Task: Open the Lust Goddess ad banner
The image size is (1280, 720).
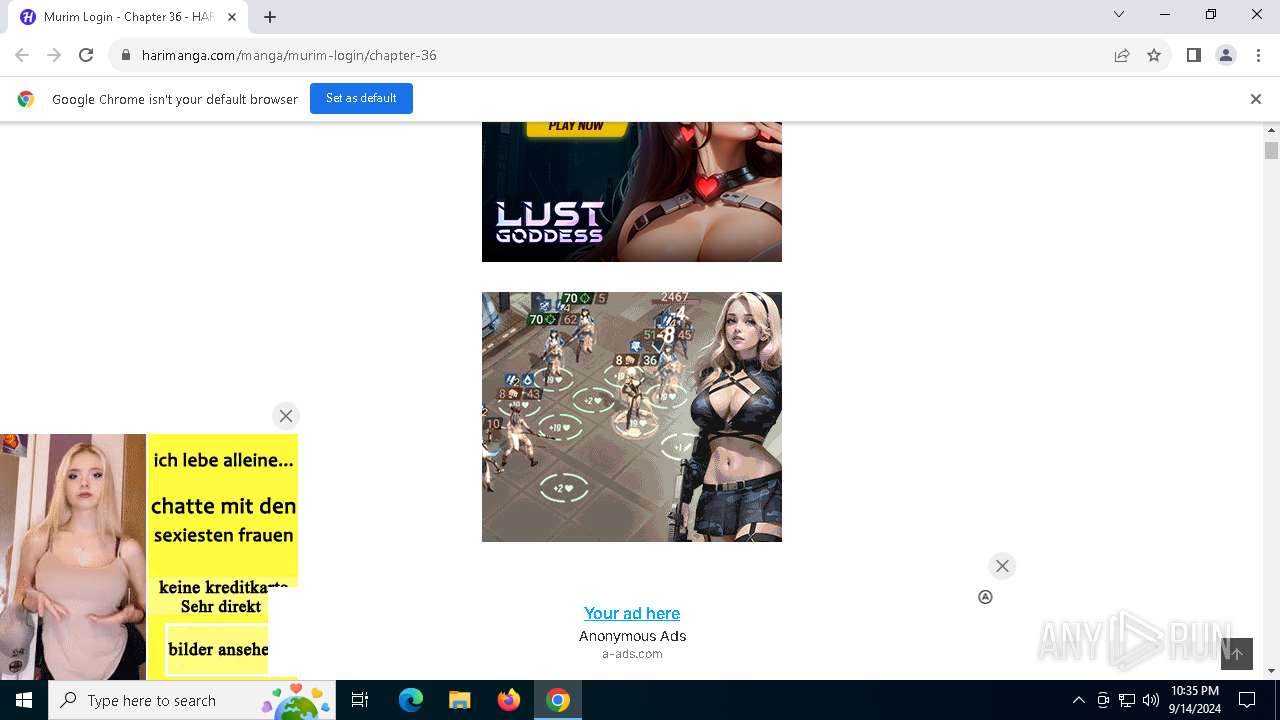Action: (632, 192)
